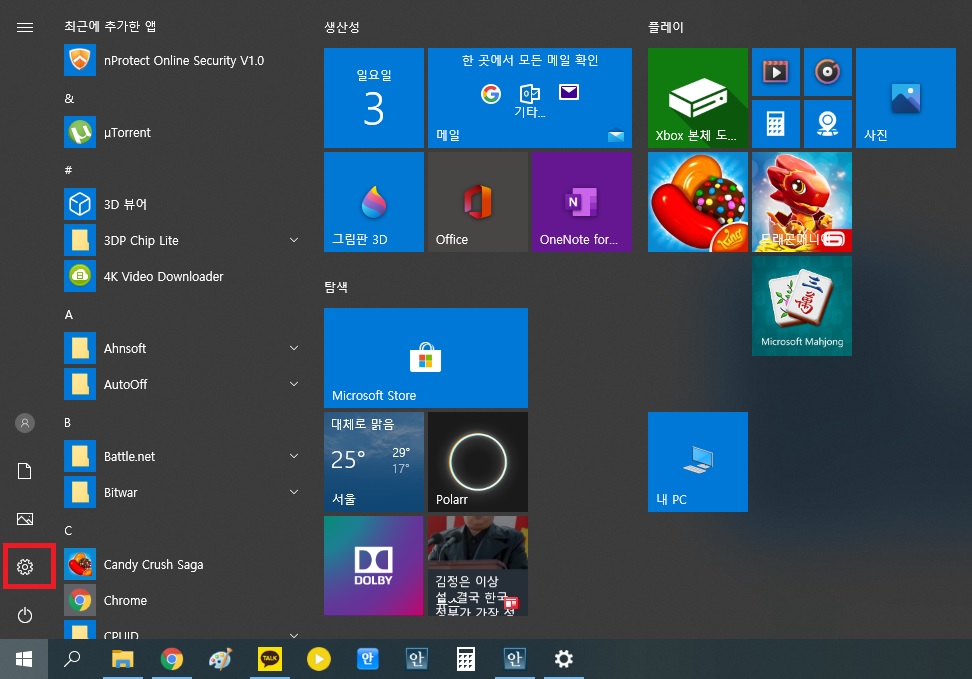Open the 사진 tile
This screenshot has width=972, height=679.
[x=906, y=98]
